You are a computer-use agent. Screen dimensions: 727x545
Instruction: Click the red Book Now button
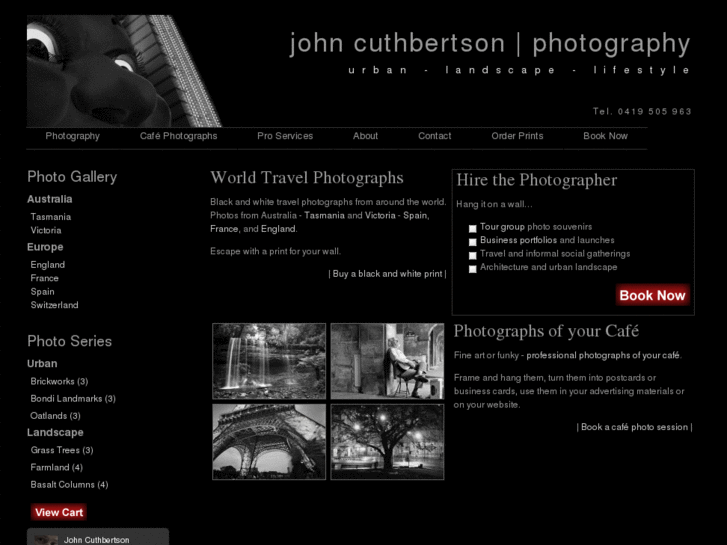[x=652, y=295]
